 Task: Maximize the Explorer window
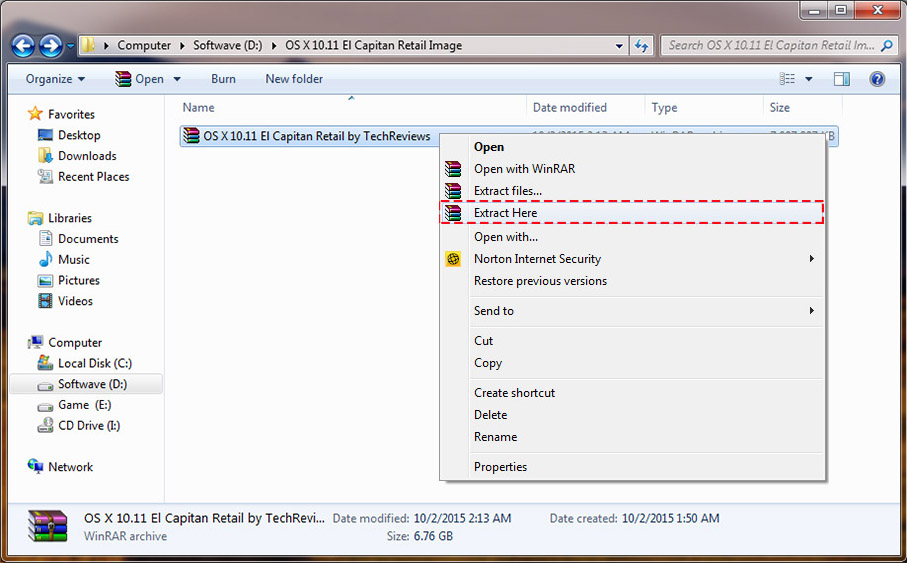pos(840,10)
